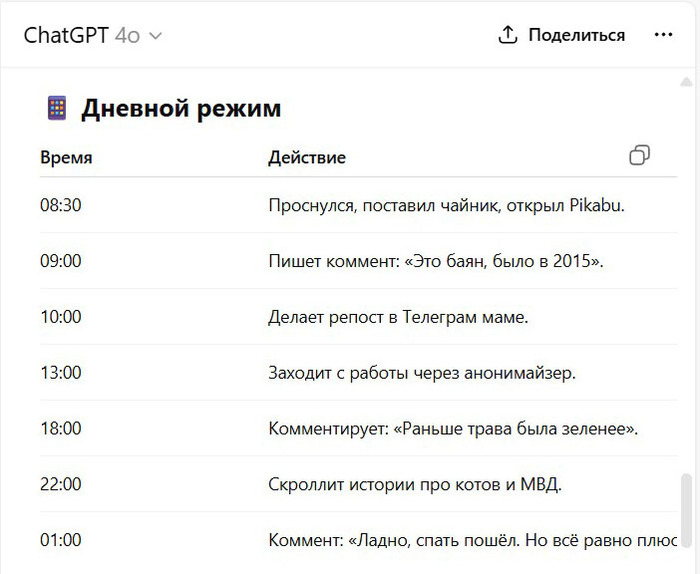The image size is (700, 574).
Task: Click the scrollbar up arrow
Action: (x=685, y=81)
